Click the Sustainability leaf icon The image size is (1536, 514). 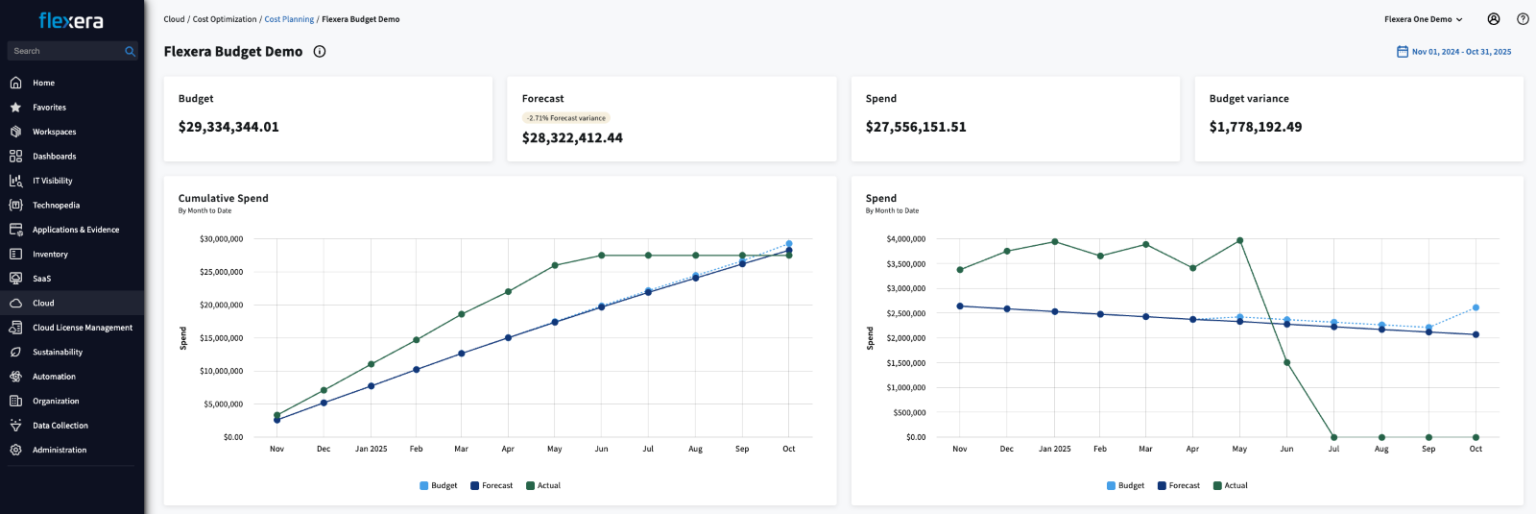point(15,352)
